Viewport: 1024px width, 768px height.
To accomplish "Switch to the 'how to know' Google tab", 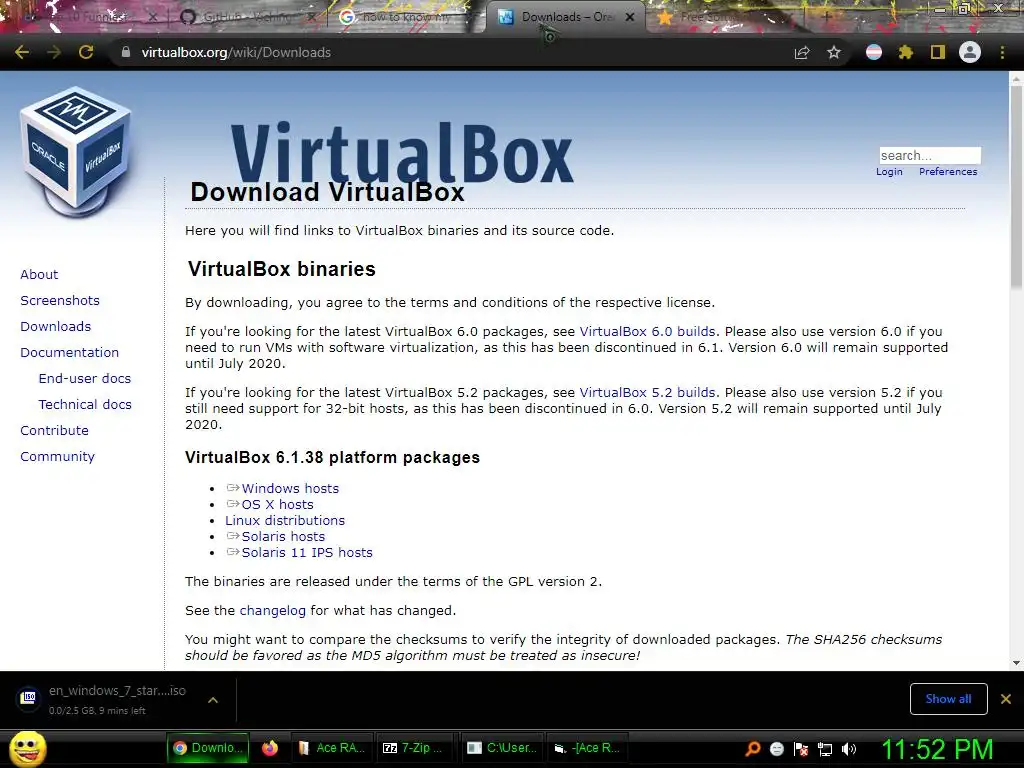I will point(405,17).
